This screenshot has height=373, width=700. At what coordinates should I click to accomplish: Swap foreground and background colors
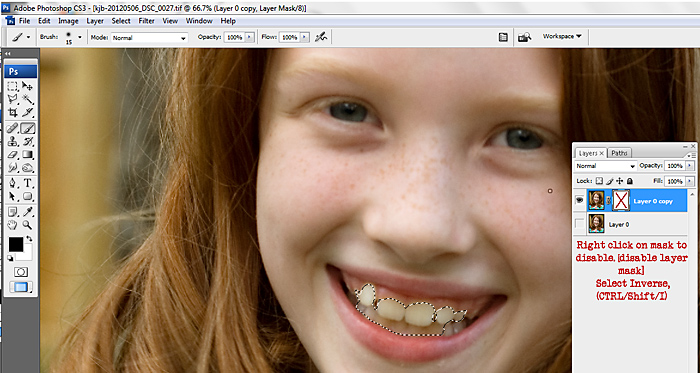(29, 239)
